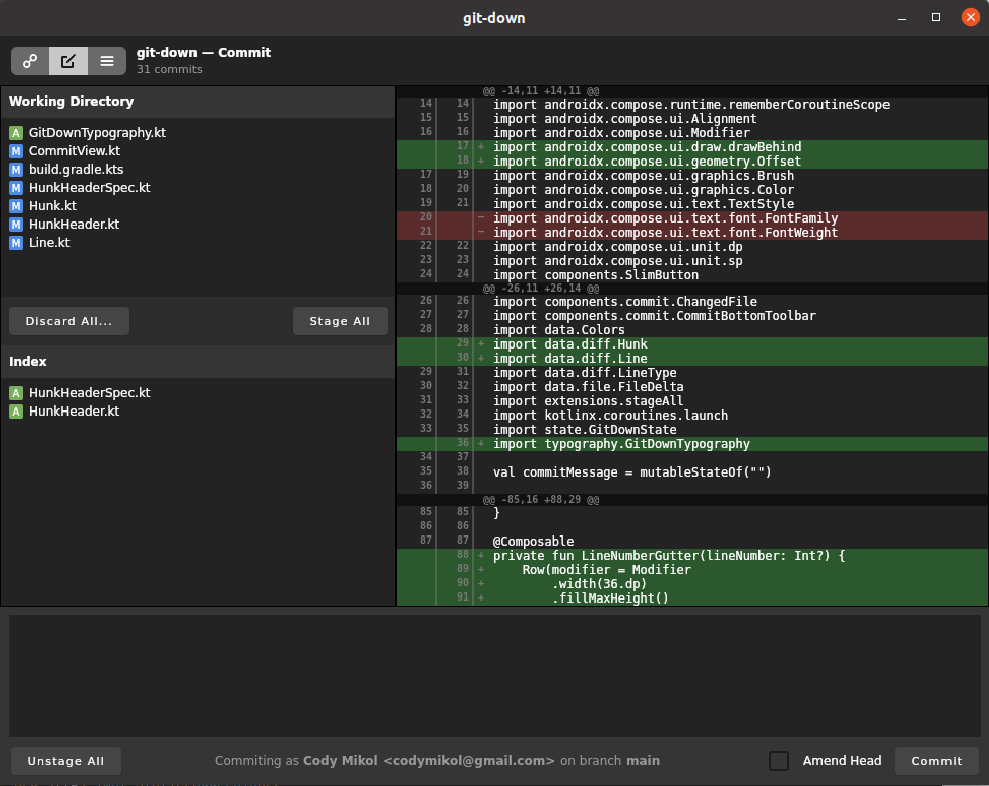This screenshot has height=786, width=989.
Task: Select Line.kt file entry
Action: click(49, 242)
